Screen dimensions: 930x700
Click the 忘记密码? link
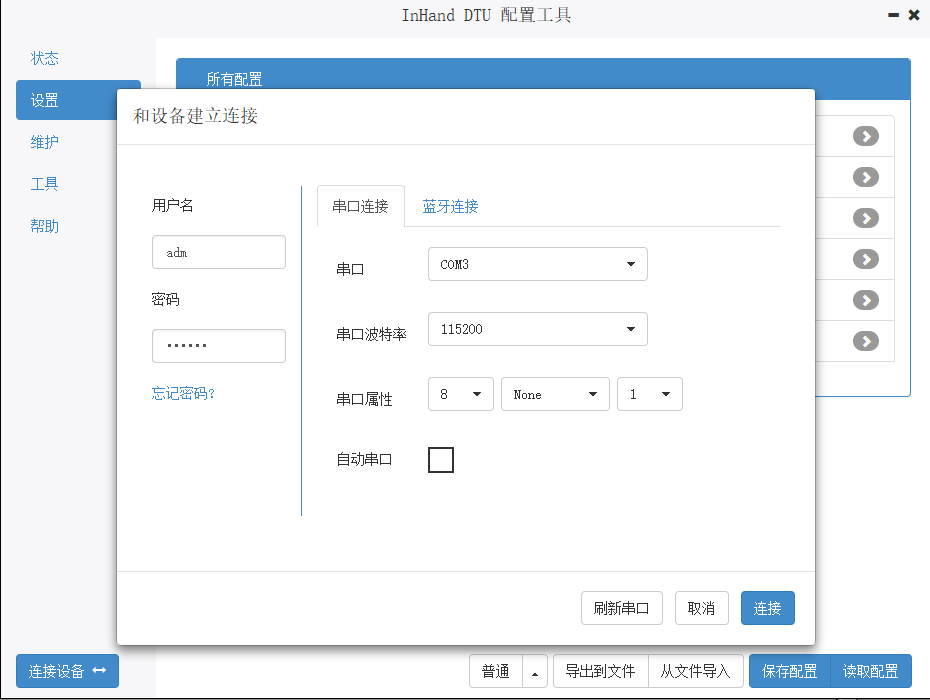tap(184, 393)
